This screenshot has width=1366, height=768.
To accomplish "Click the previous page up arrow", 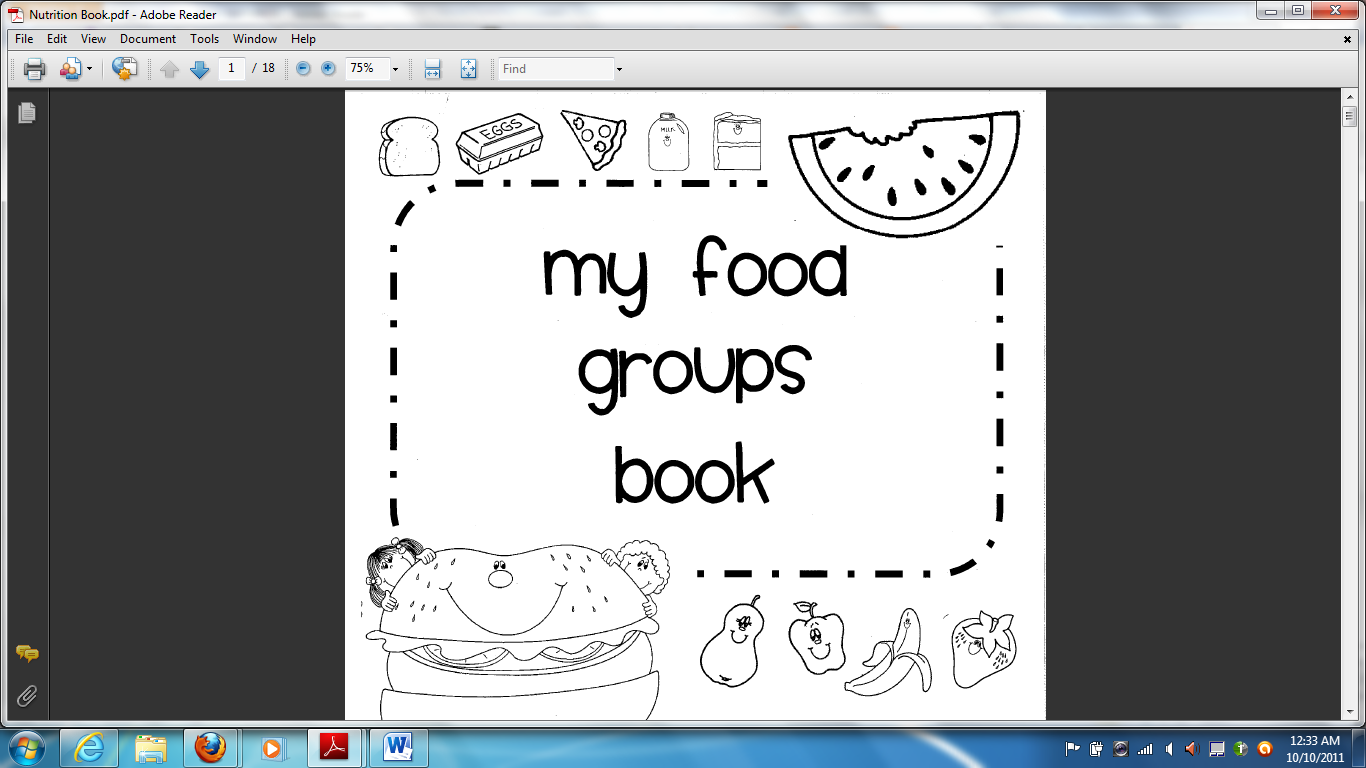I will [169, 69].
